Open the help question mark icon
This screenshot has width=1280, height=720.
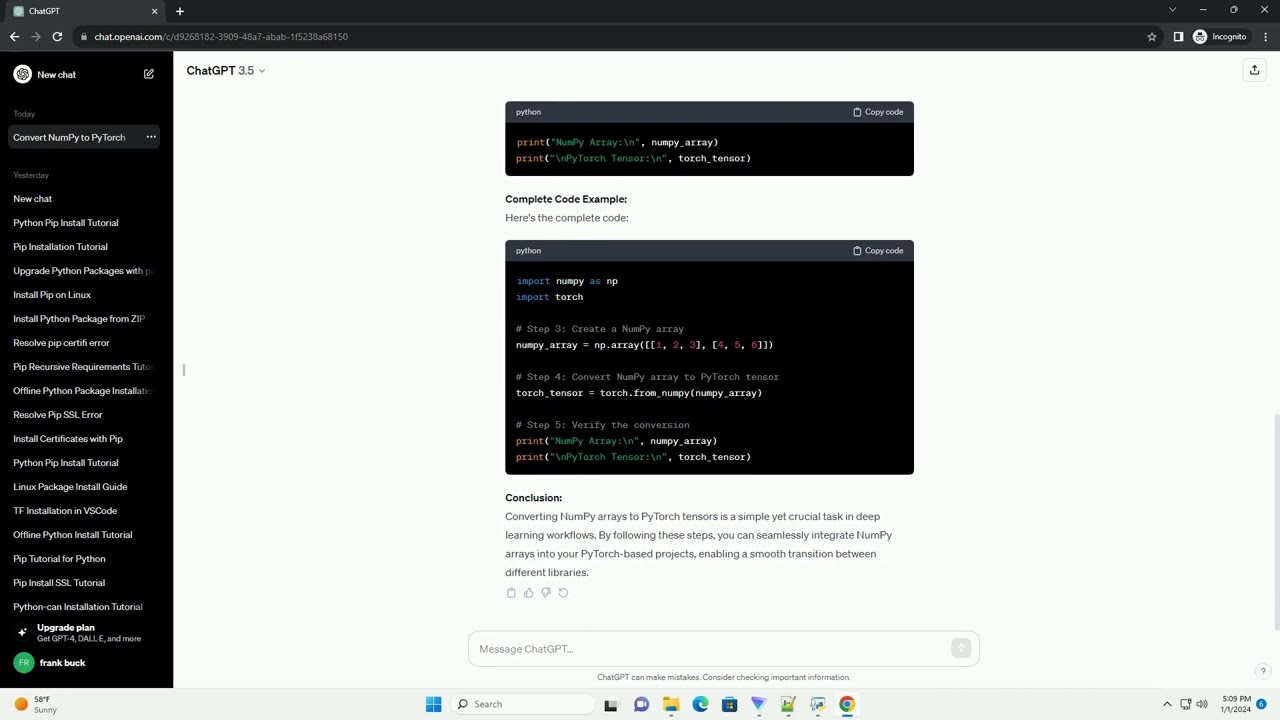tap(1263, 671)
